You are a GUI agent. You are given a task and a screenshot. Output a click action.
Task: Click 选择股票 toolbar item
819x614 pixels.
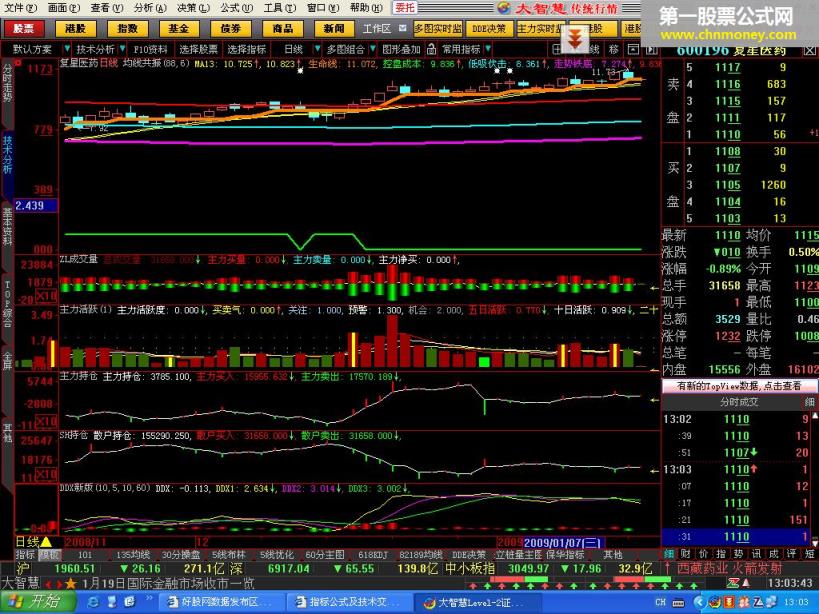pyautogui.click(x=198, y=49)
